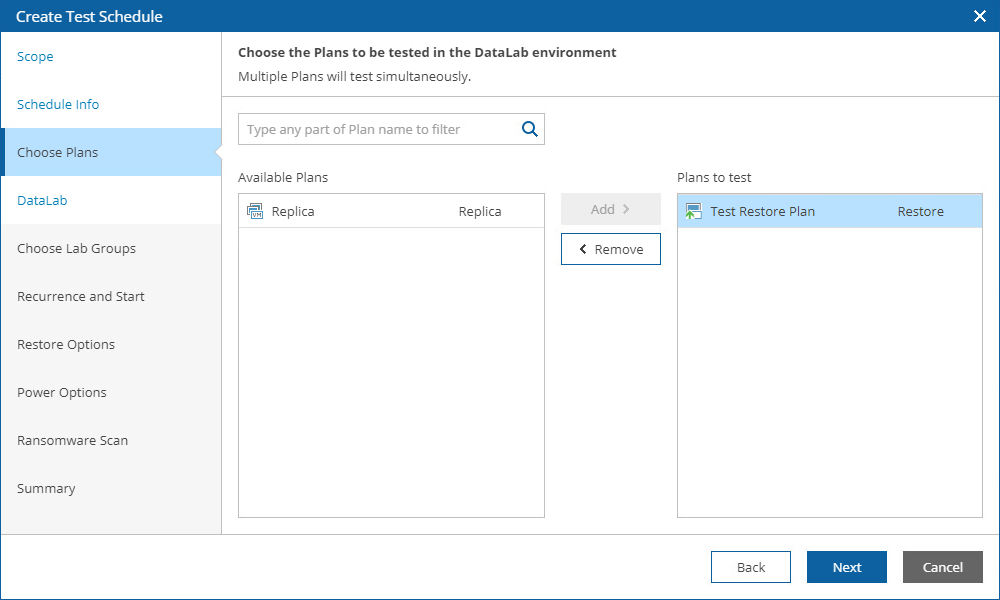Click the Replica plan icon in Available Plans
Viewport: 1000px width, 600px height.
point(255,211)
